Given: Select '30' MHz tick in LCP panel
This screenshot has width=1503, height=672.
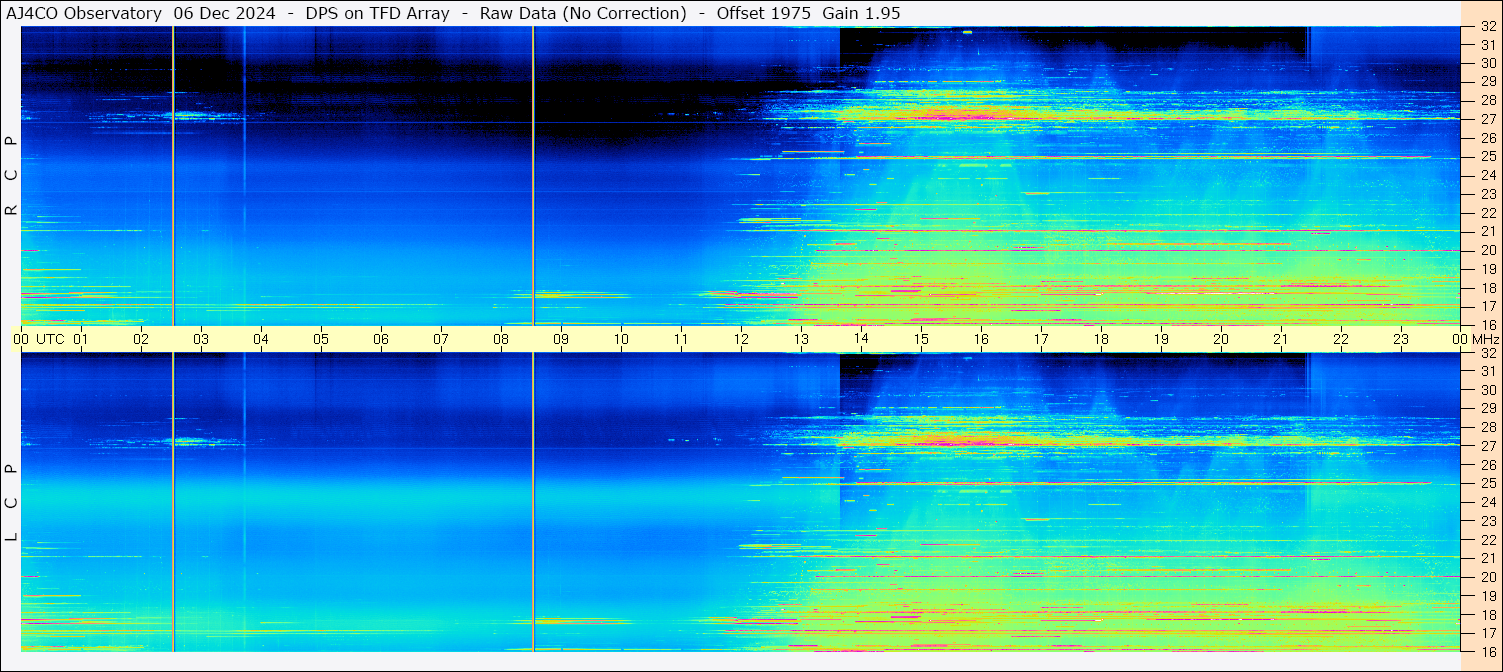Looking at the screenshot, I should (x=1487, y=390).
